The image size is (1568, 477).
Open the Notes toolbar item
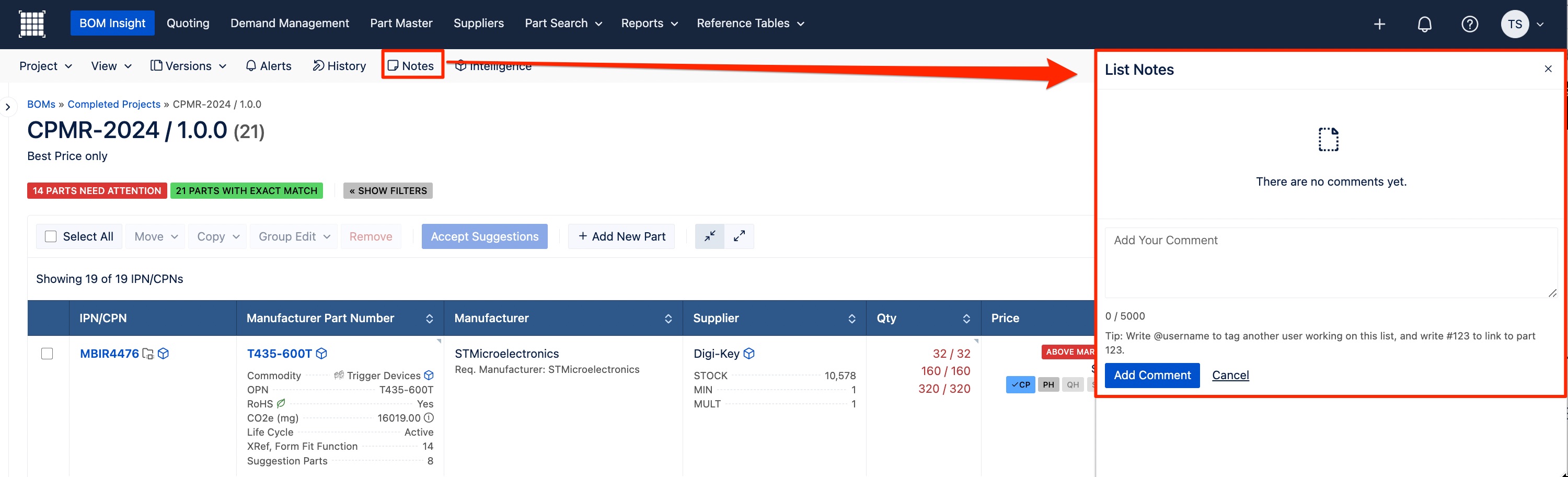coord(411,66)
